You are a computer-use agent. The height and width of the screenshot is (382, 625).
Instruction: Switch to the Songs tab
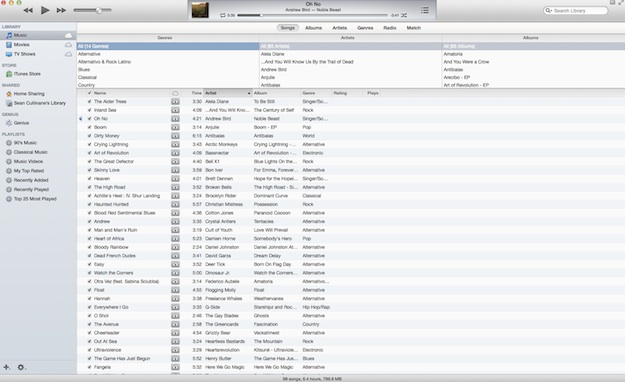[287, 28]
